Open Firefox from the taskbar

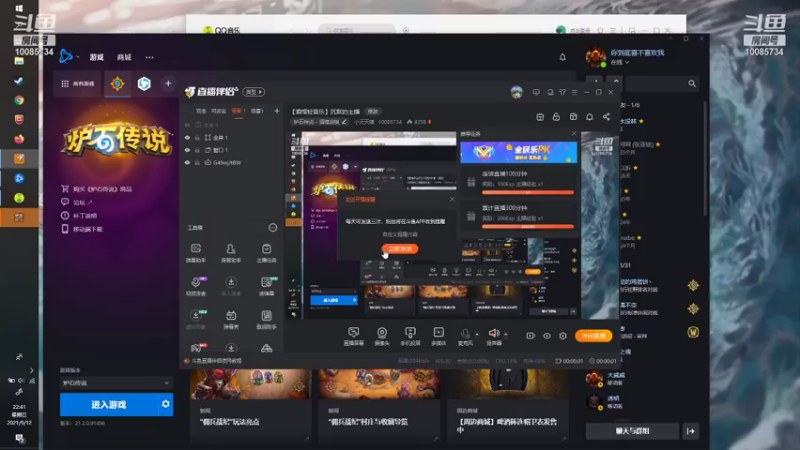click(x=19, y=139)
